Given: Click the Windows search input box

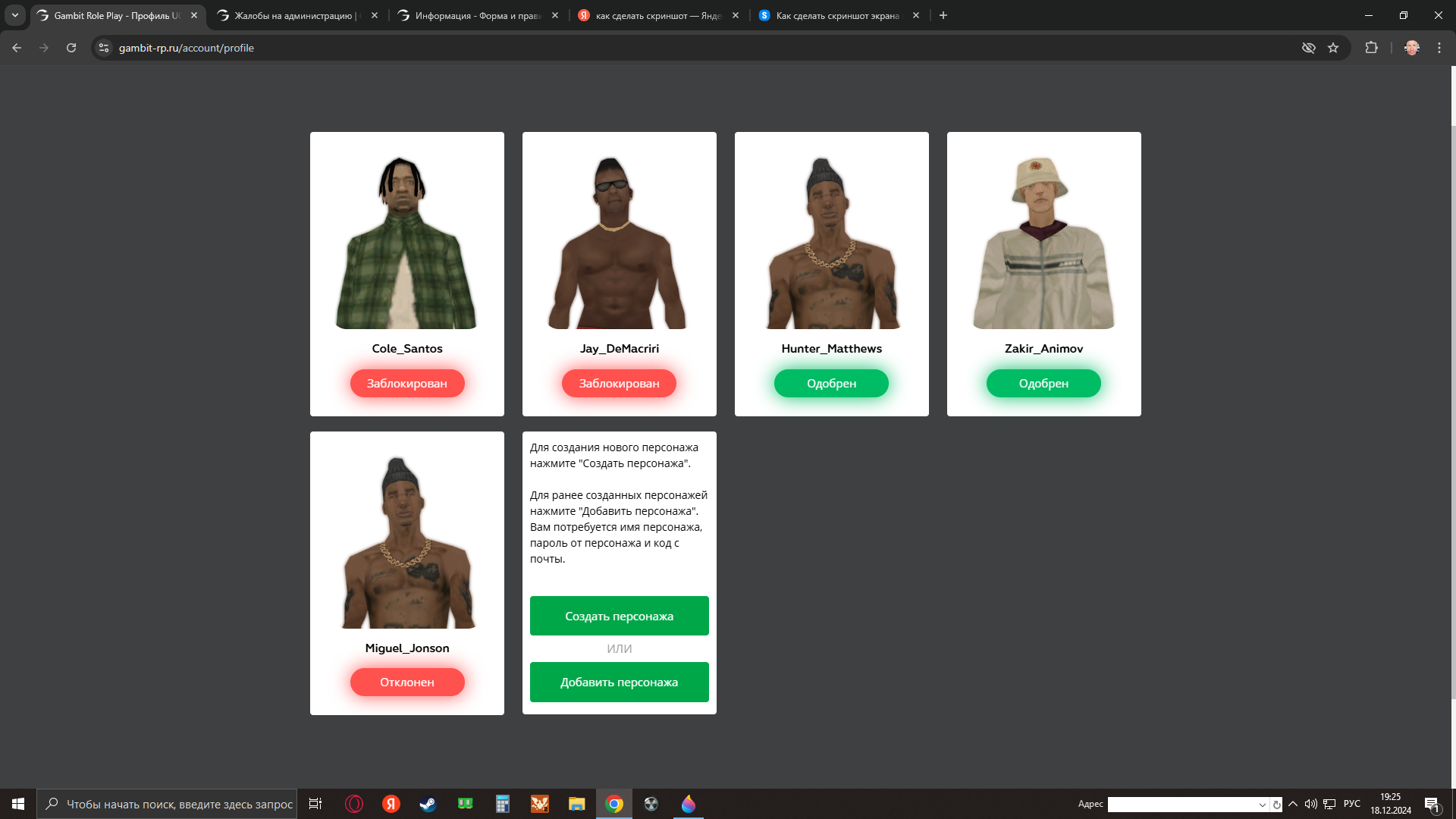Looking at the screenshot, I should (x=179, y=804).
